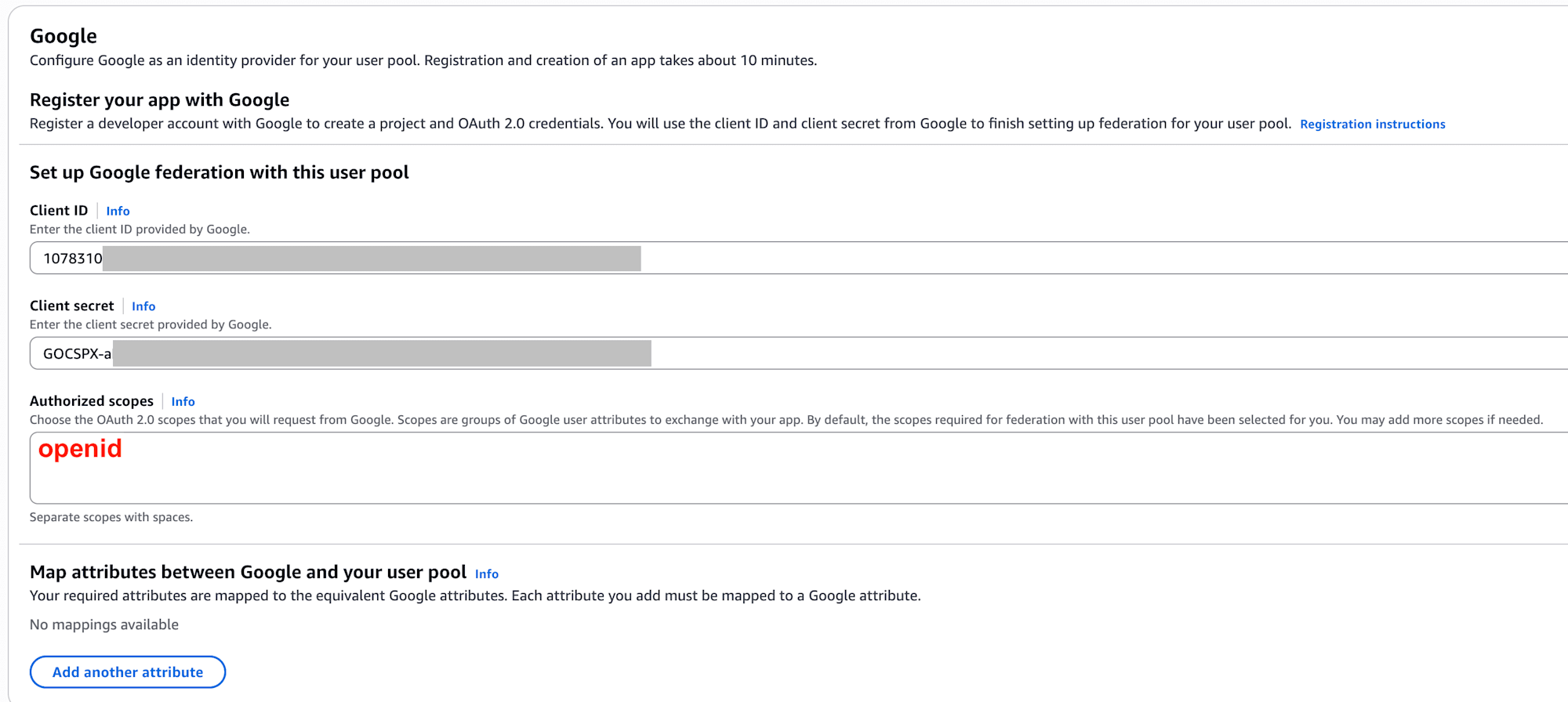Image resolution: width=1568 pixels, height=702 pixels.
Task: Click the Authorized scopes field label
Action: point(91,400)
